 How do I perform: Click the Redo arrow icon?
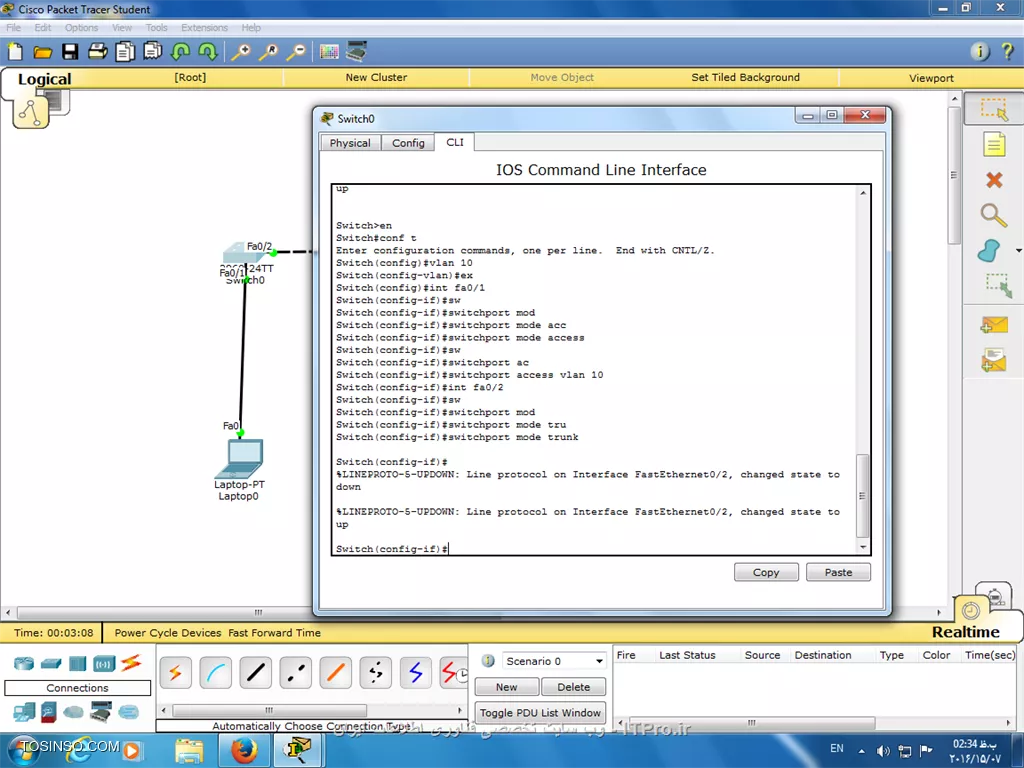click(x=207, y=52)
